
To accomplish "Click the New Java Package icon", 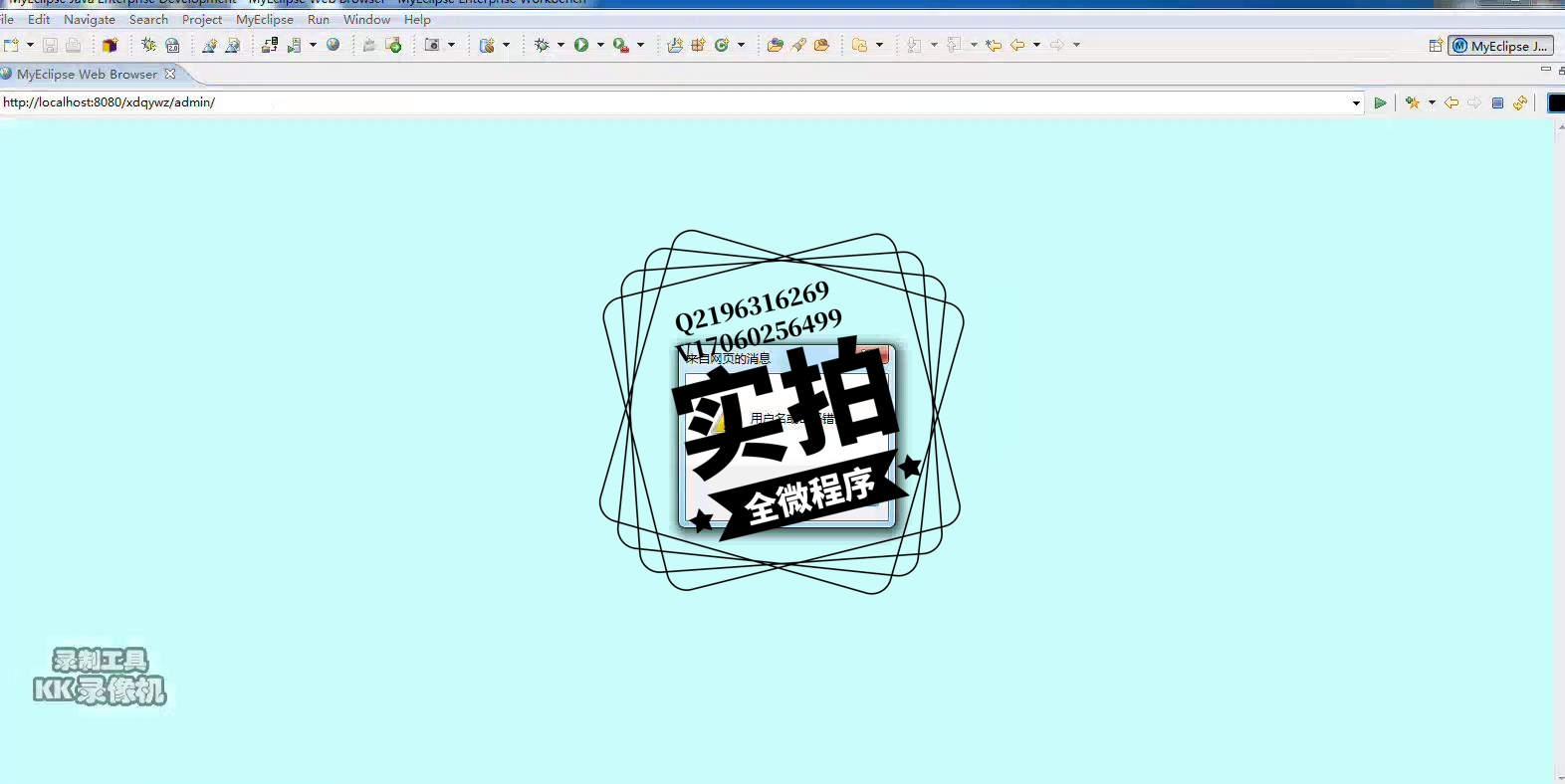I will pos(698,45).
